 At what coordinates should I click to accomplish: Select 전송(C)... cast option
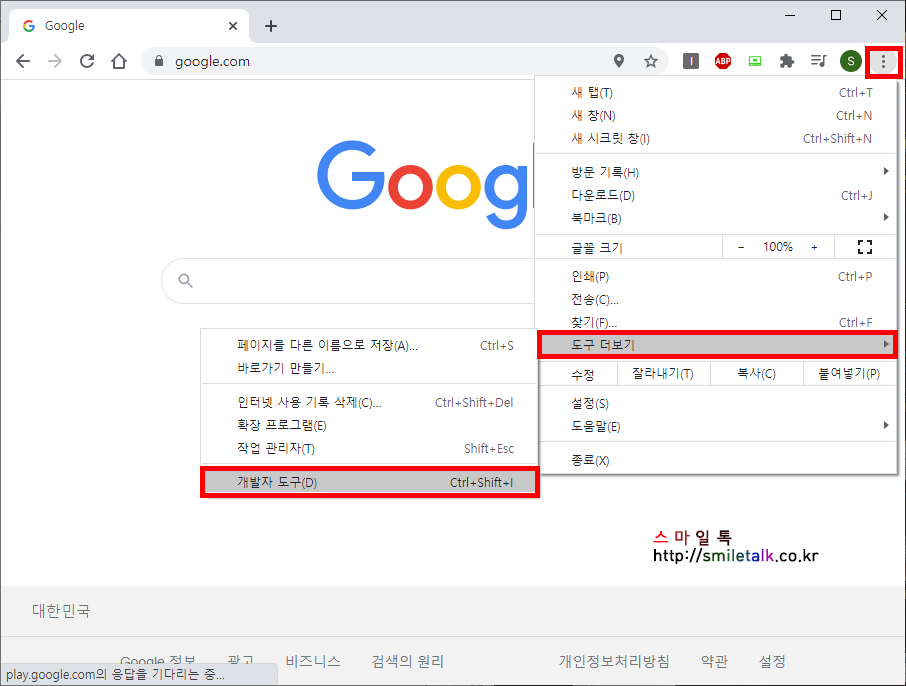pyautogui.click(x=716, y=300)
